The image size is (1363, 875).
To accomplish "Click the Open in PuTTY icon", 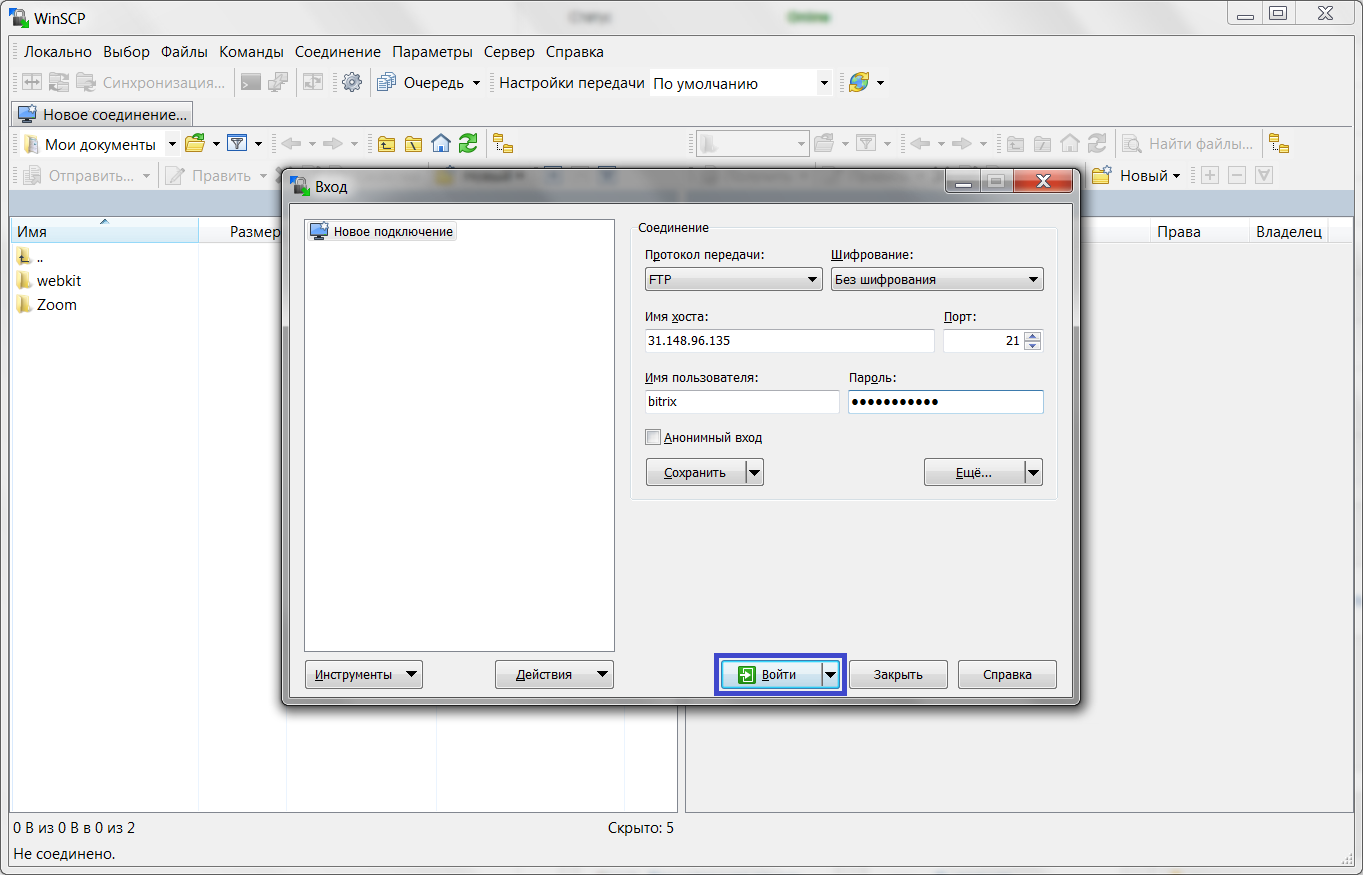I will coord(279,83).
